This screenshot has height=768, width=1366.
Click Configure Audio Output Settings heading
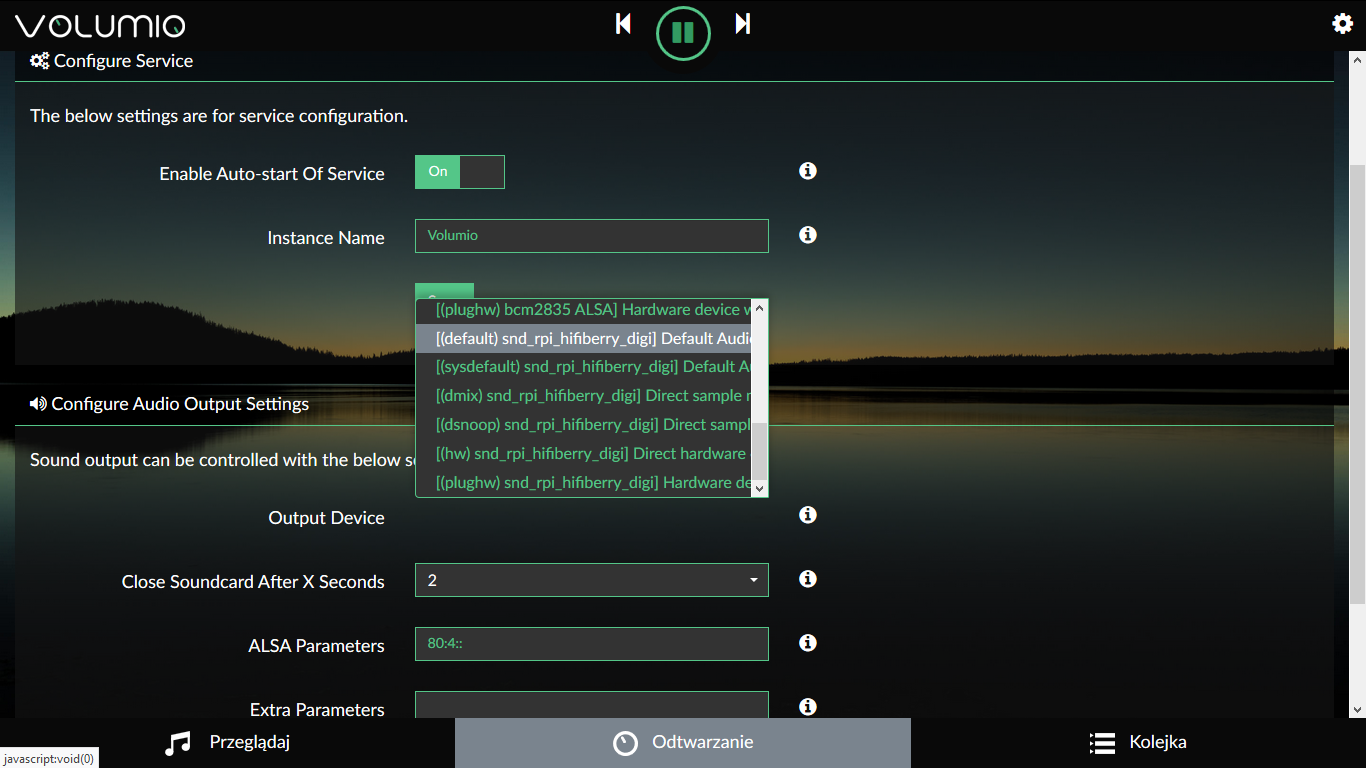tap(169, 404)
